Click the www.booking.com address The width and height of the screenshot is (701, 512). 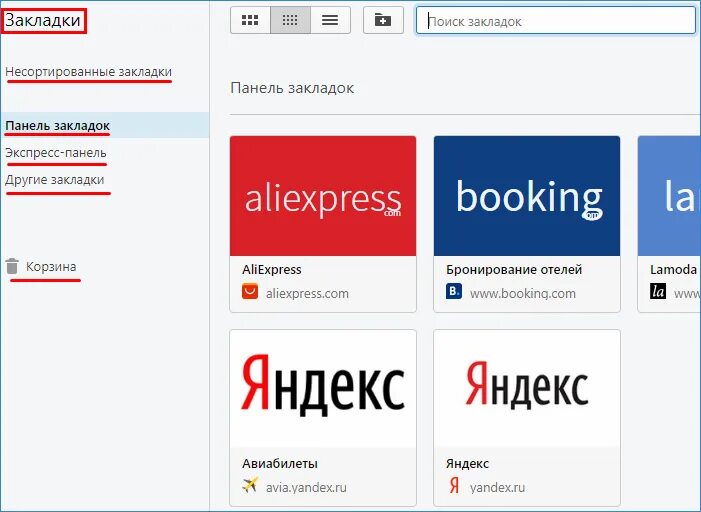pyautogui.click(x=523, y=294)
